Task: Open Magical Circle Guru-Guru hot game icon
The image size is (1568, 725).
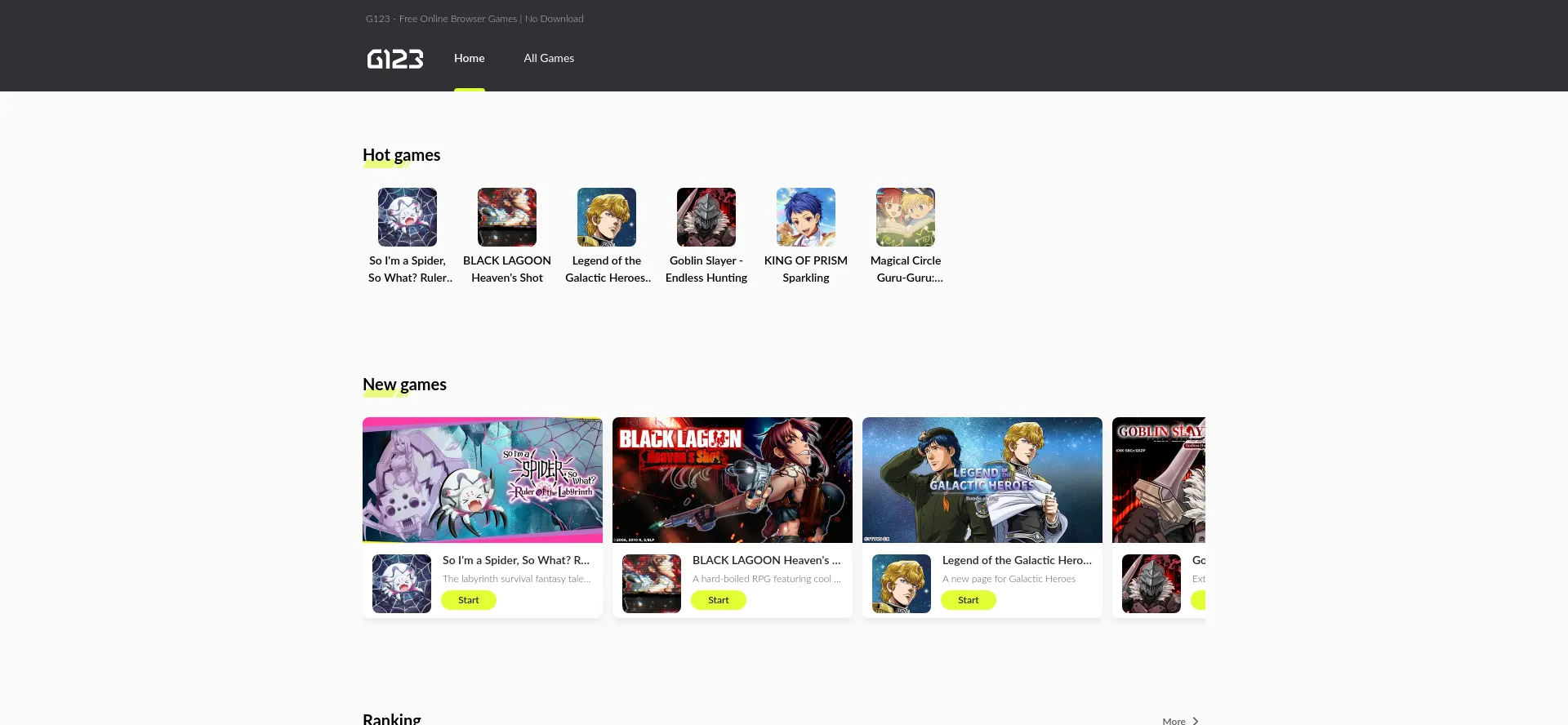Action: (x=906, y=217)
